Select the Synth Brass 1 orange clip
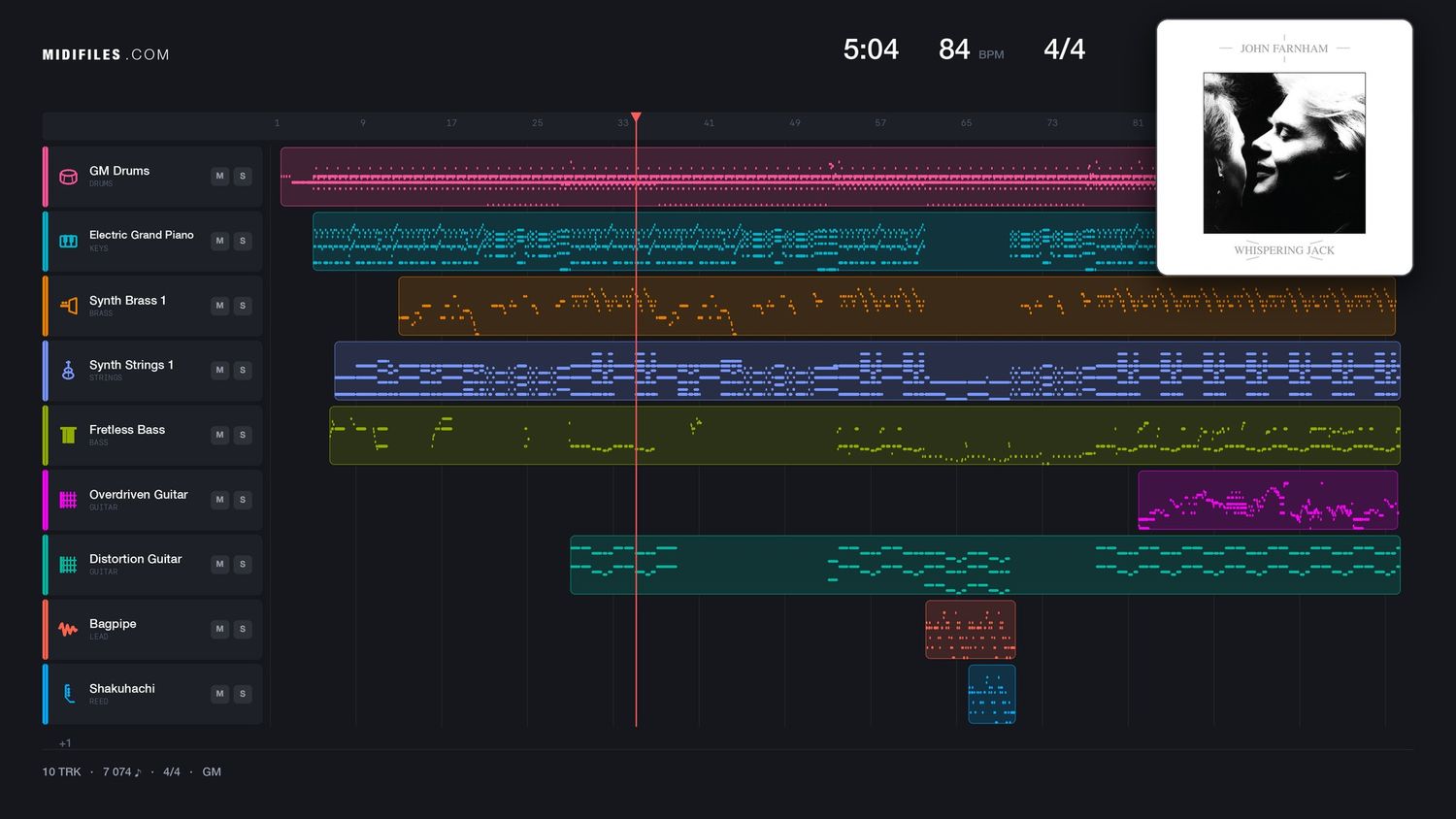 [897, 306]
